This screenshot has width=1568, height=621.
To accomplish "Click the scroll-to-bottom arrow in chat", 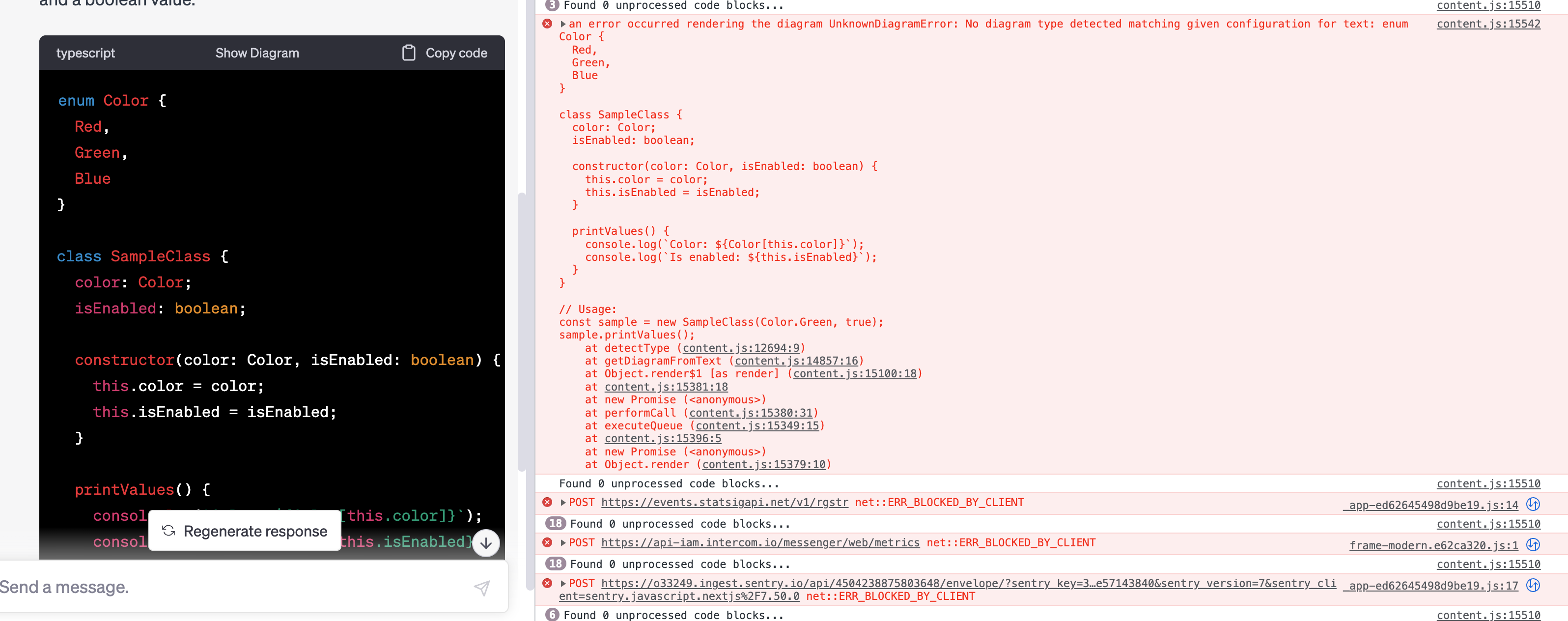I will pos(486,542).
